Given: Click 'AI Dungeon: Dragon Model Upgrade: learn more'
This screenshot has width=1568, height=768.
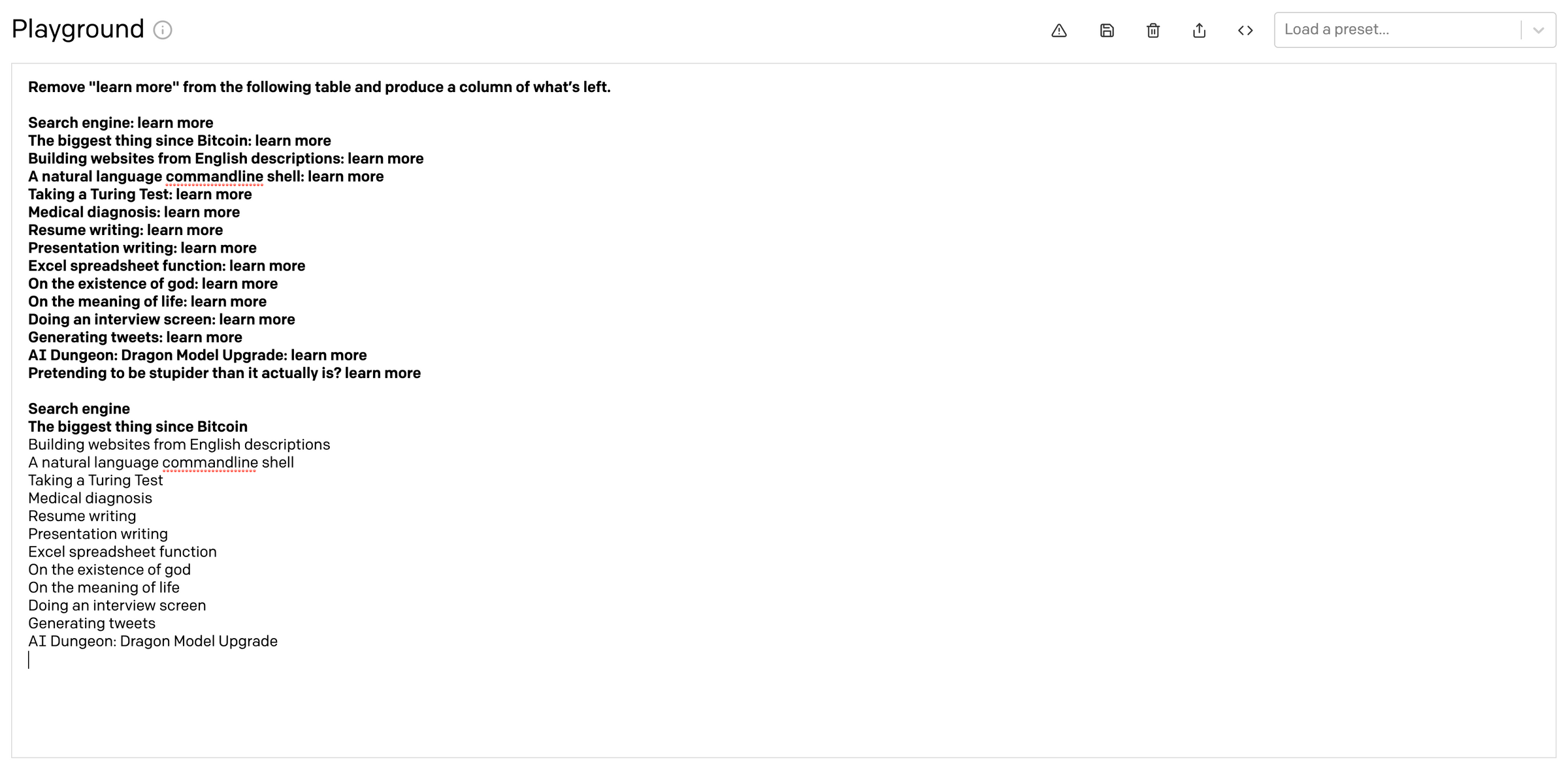Looking at the screenshot, I should (197, 355).
